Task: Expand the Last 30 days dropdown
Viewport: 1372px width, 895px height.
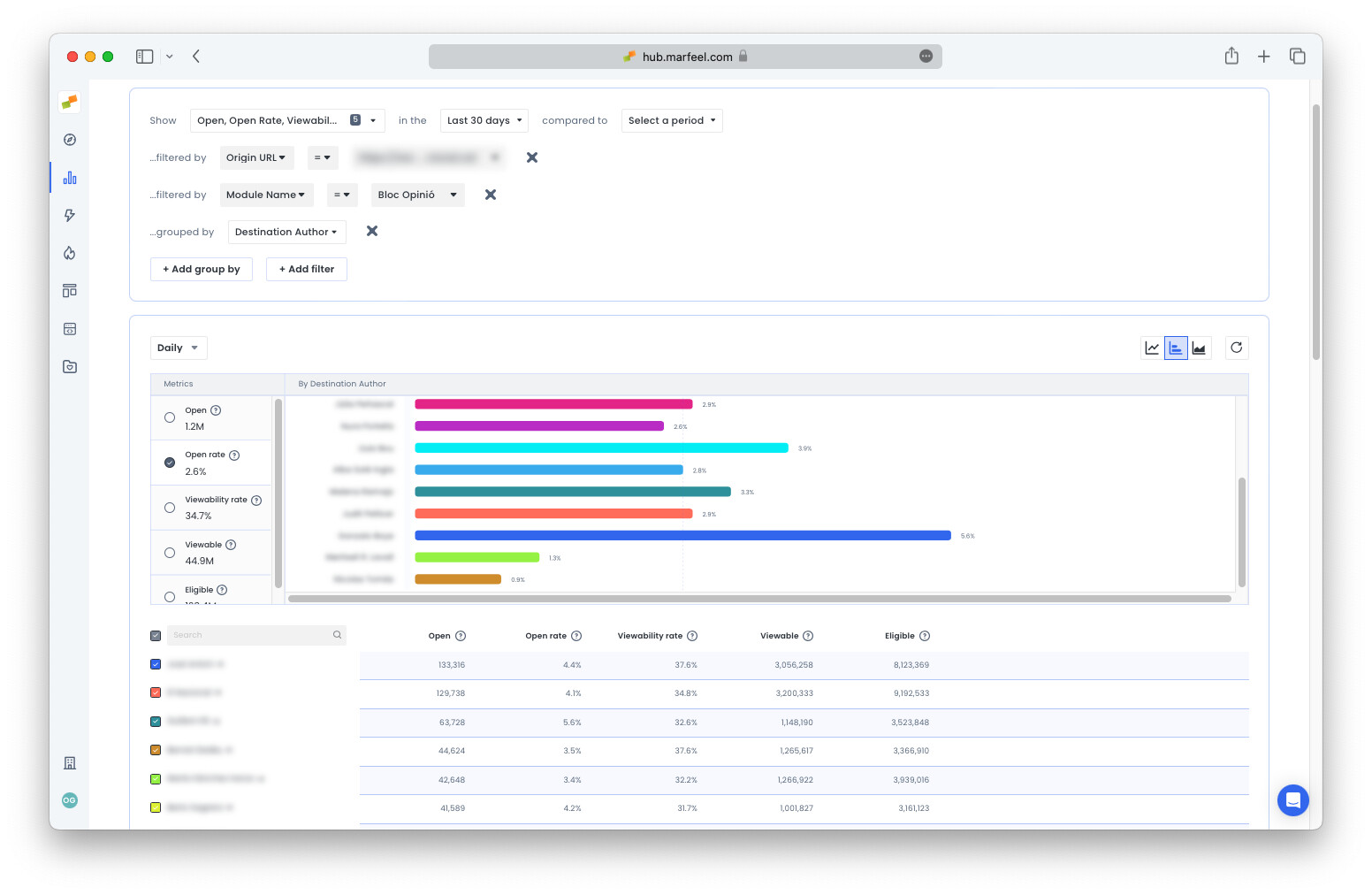Action: (x=484, y=121)
